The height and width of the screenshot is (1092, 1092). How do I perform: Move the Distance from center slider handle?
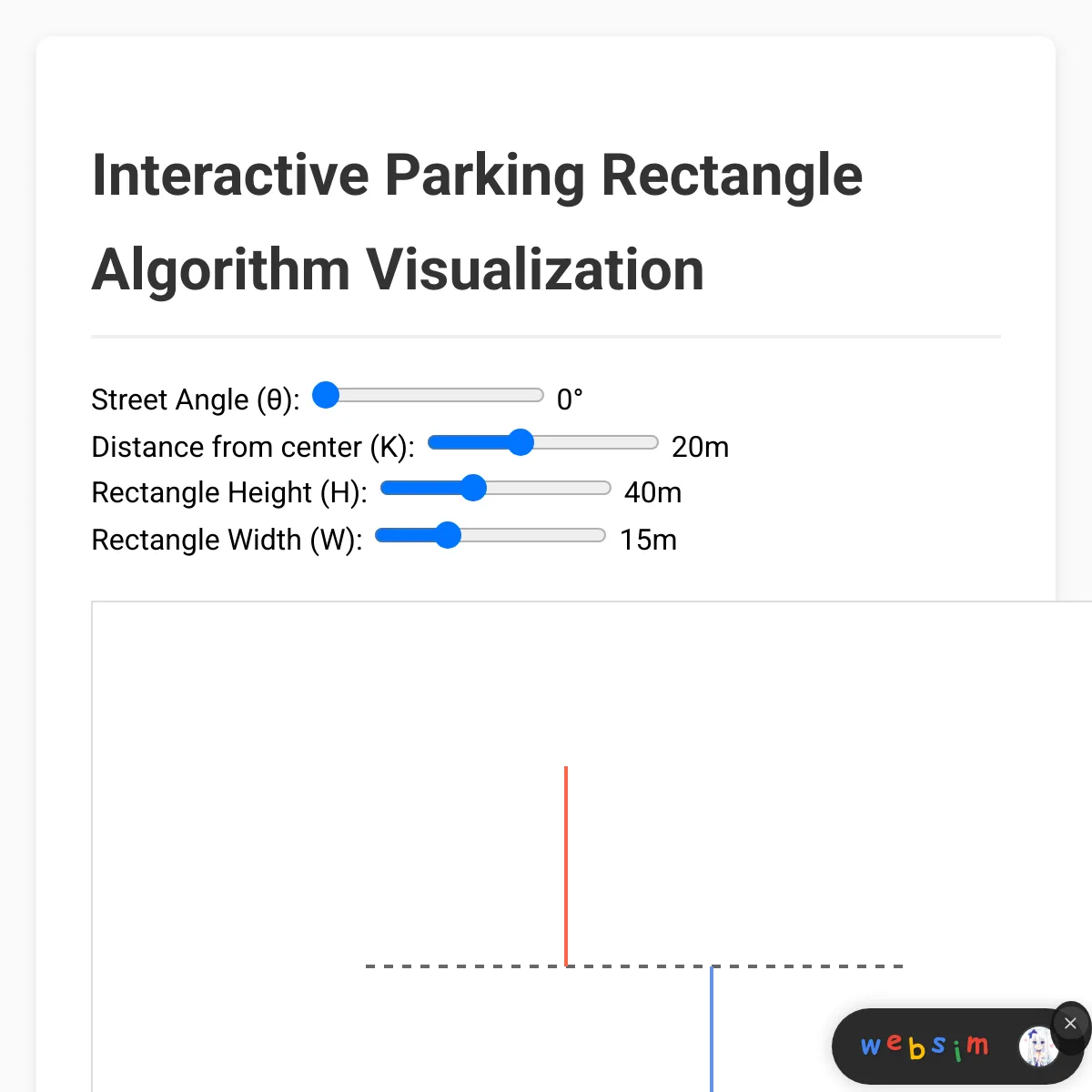click(x=521, y=442)
